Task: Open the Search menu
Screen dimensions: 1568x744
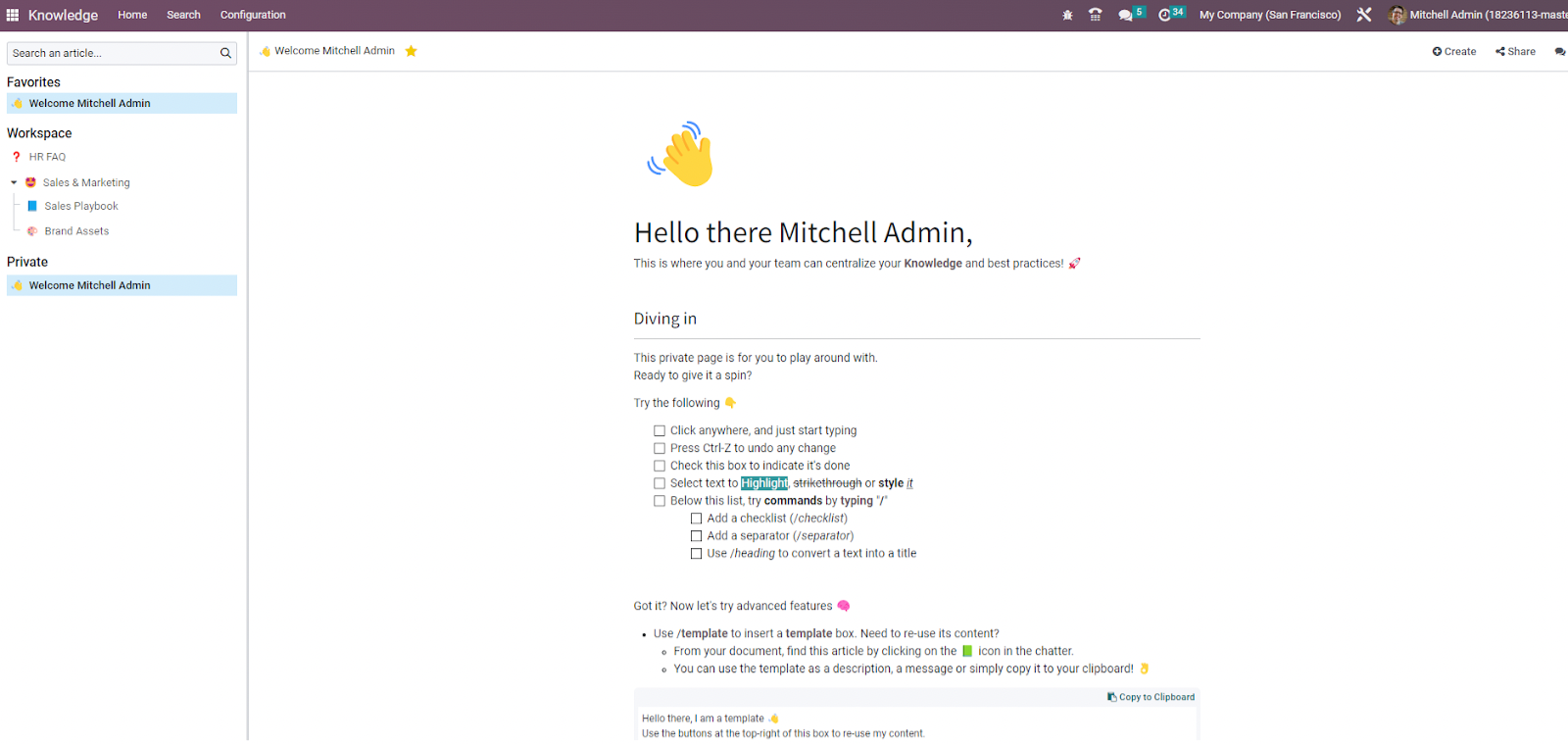Action: point(183,15)
